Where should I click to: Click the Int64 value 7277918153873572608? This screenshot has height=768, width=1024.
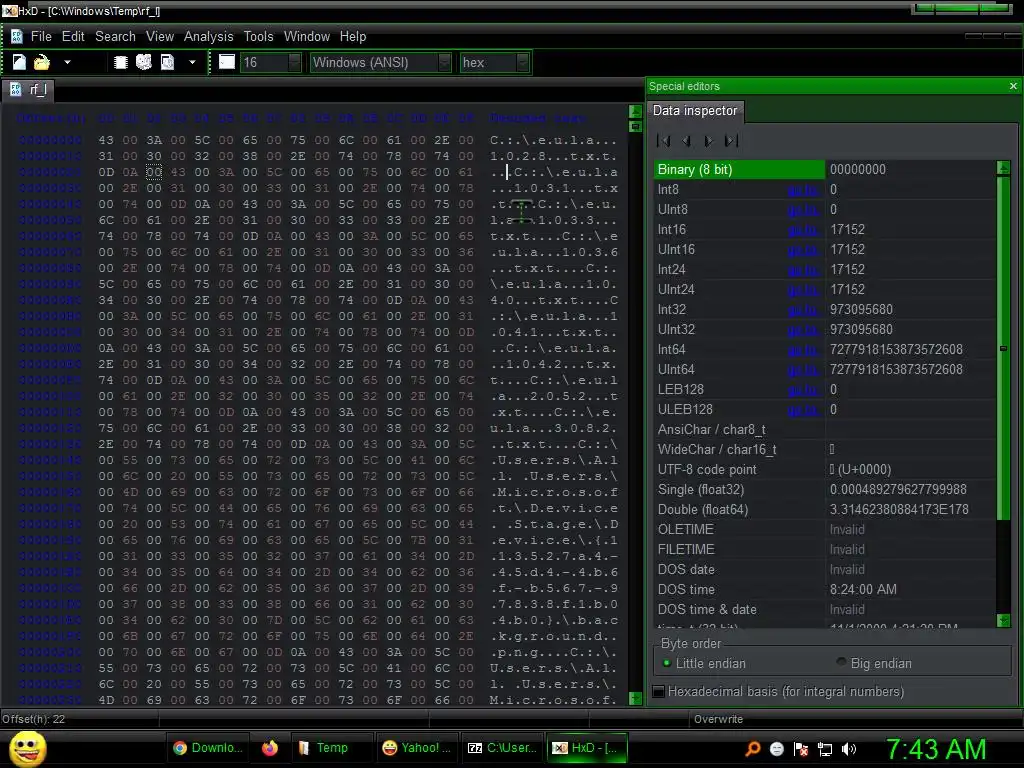[896, 349]
